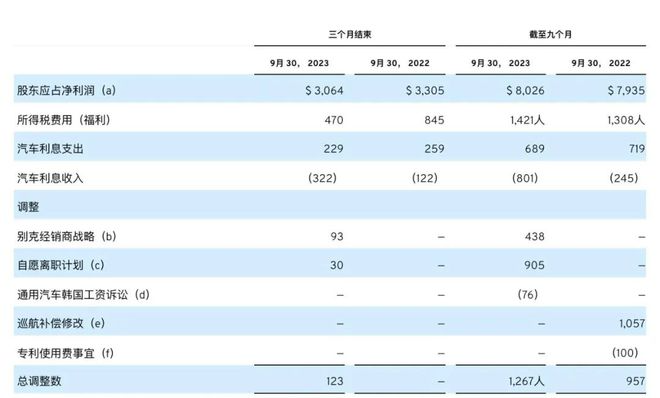Click the 截至九个月 column group header

pyautogui.click(x=551, y=34)
